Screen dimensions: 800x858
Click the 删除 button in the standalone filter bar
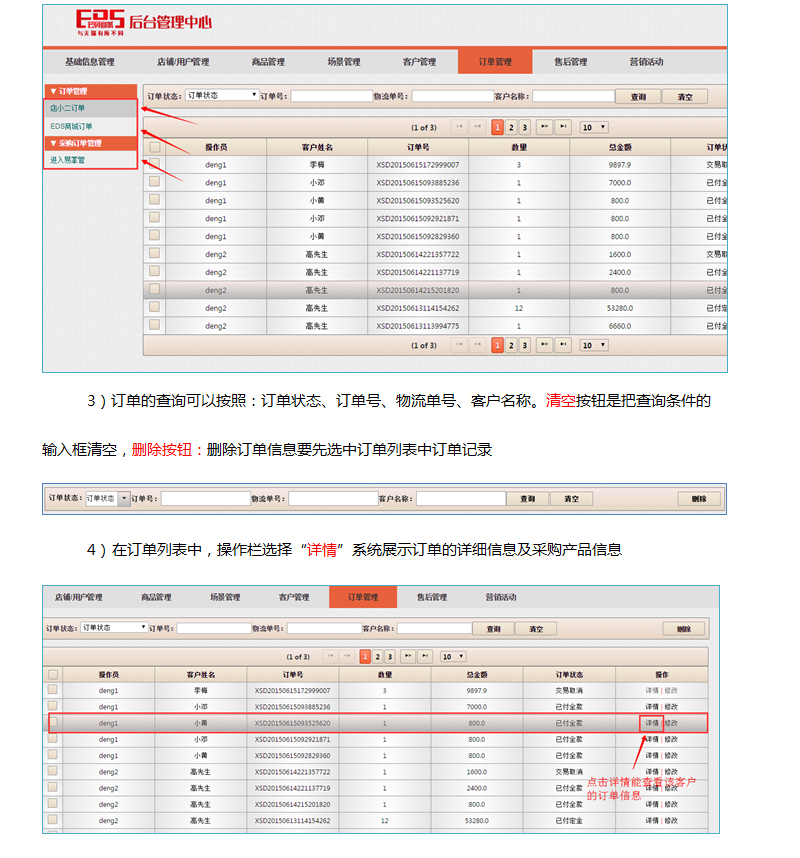click(x=699, y=498)
